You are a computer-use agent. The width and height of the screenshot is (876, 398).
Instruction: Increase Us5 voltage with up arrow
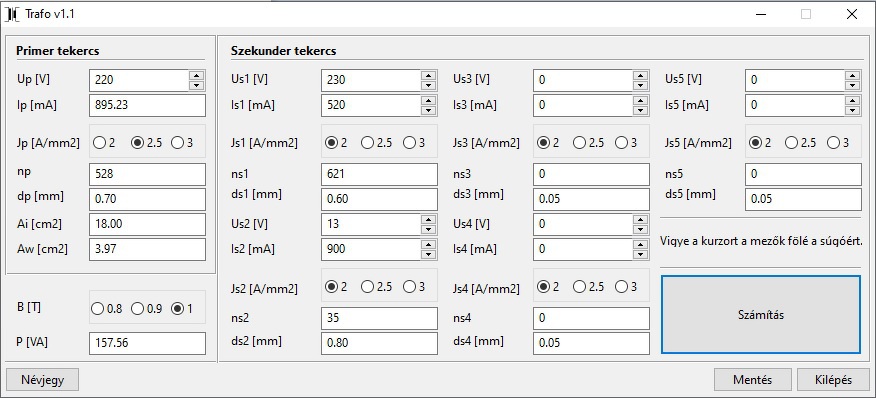coord(852,75)
